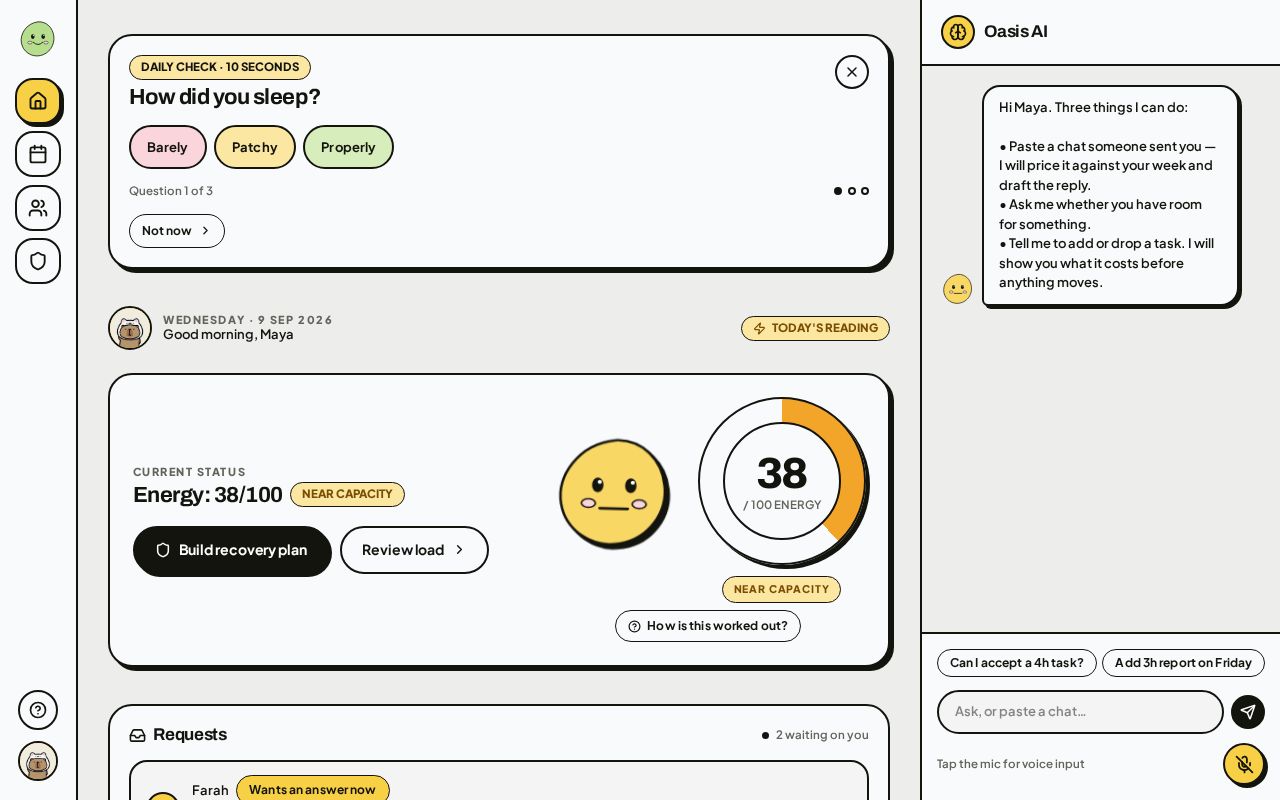Choose the Can I accept a 4h task? suggestion

[x=1017, y=663]
